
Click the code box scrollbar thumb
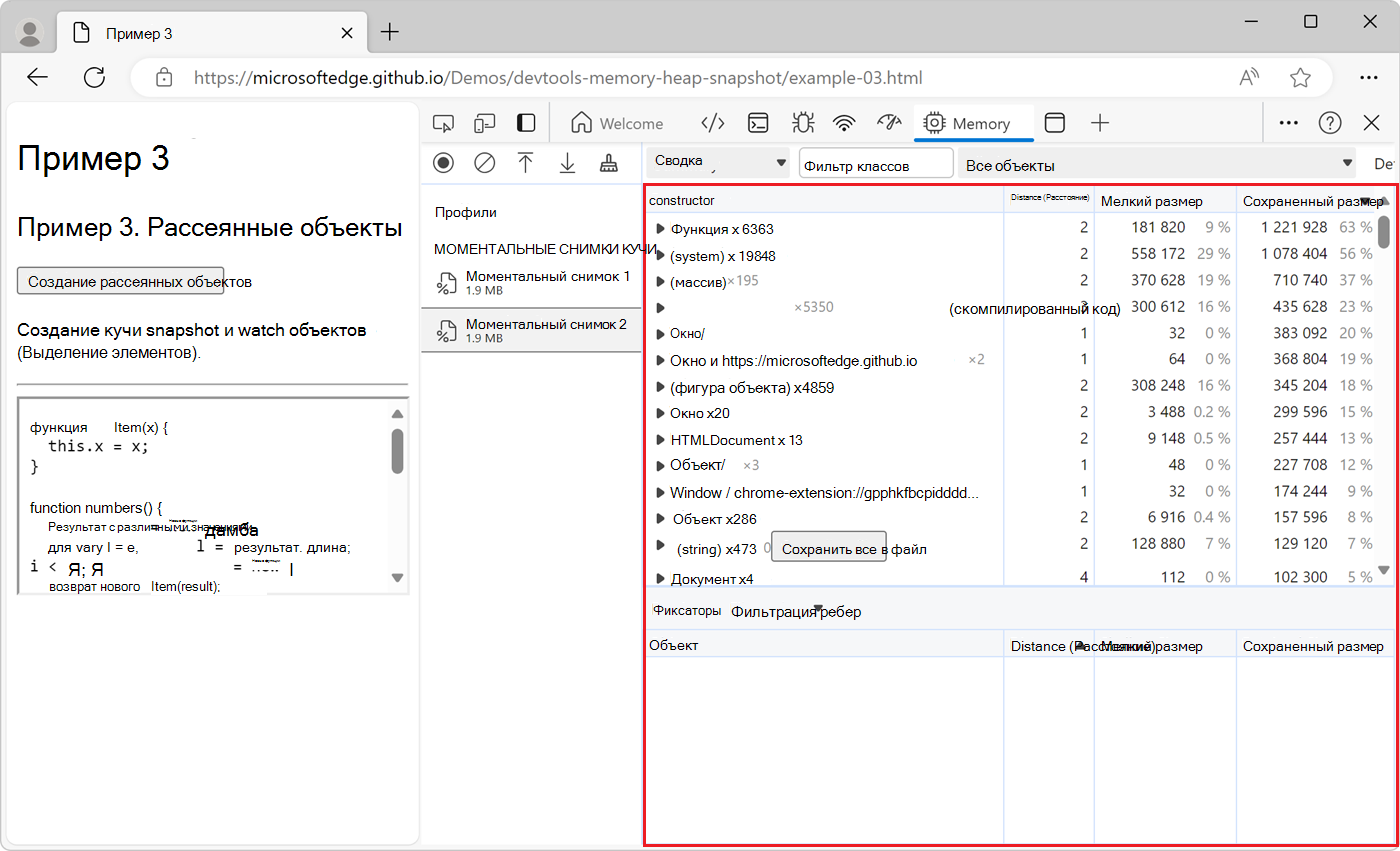coord(397,451)
